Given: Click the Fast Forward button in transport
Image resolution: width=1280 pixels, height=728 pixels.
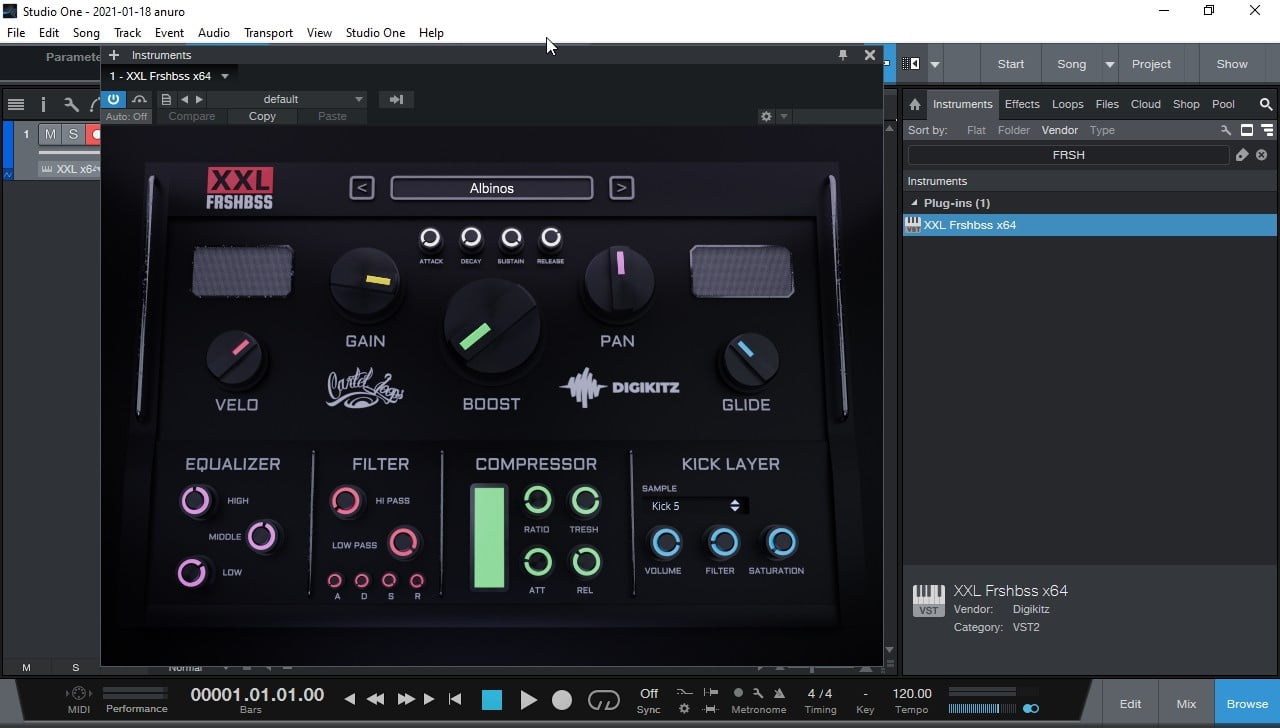Looking at the screenshot, I should 405,700.
